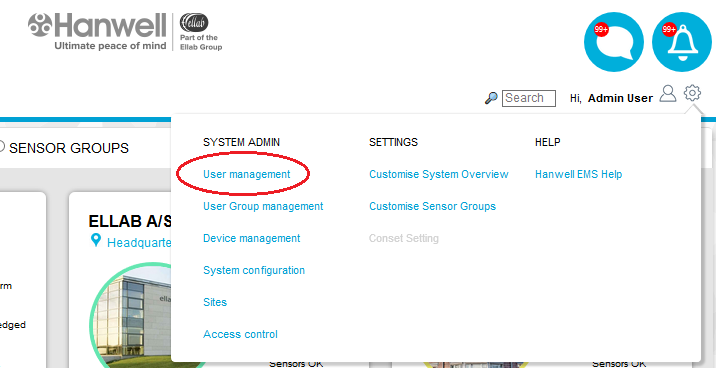Click the greyed Conset Setting entry
This screenshot has width=716, height=369.
[404, 238]
